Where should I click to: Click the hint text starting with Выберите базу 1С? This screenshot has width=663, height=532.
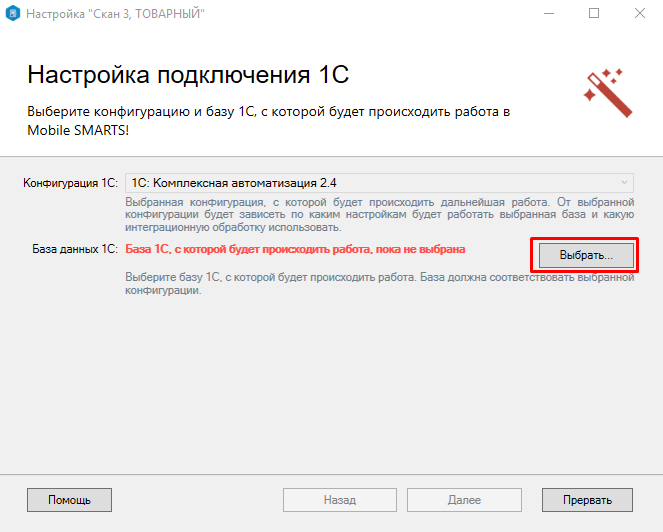click(x=379, y=284)
